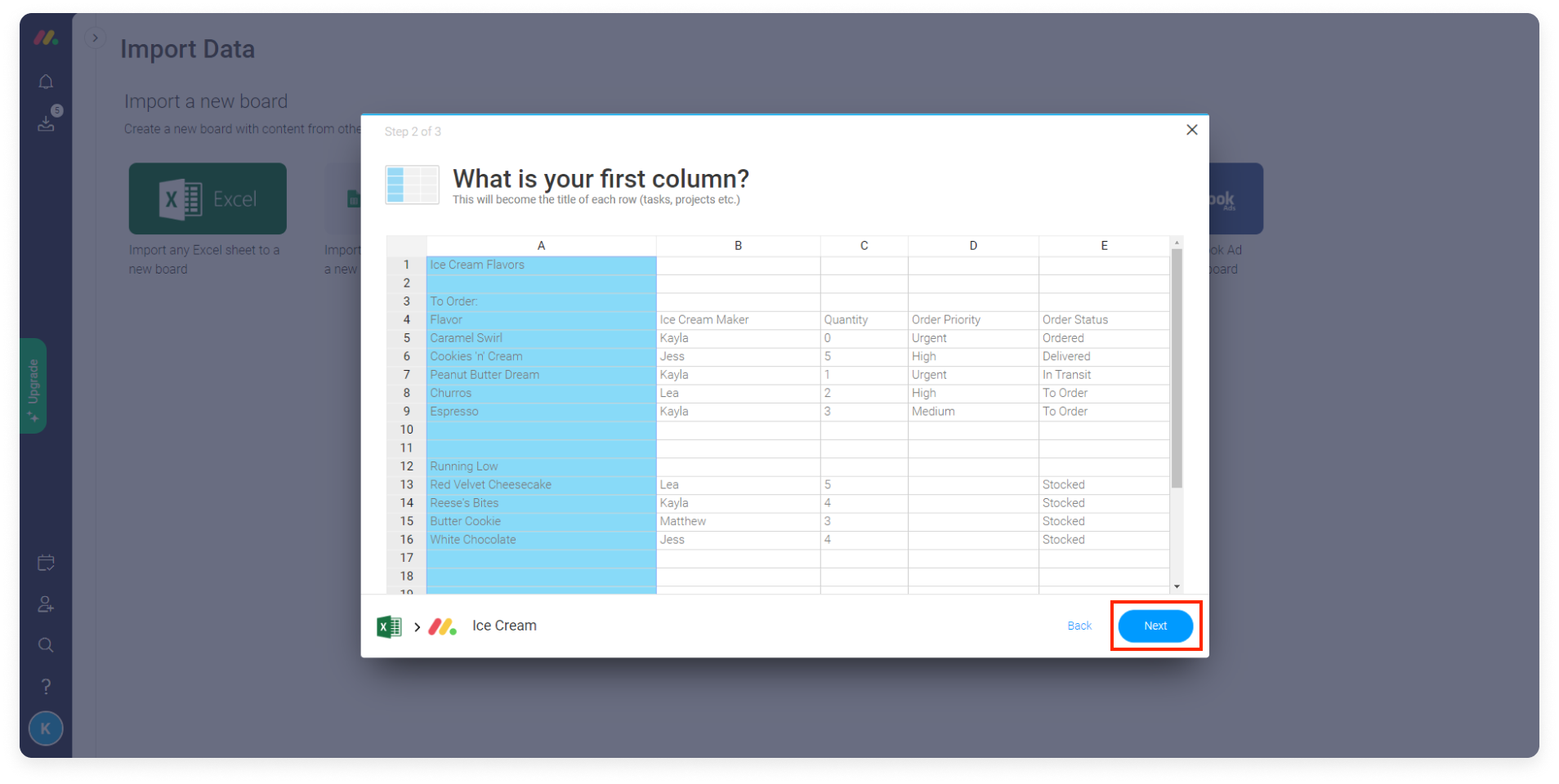Click the 'To Order:' cell
The image size is (1559, 784).
point(541,301)
